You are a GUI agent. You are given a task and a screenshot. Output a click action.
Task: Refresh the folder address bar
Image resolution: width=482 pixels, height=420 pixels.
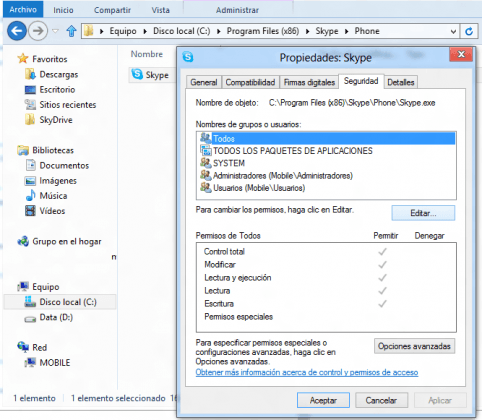[469, 31]
